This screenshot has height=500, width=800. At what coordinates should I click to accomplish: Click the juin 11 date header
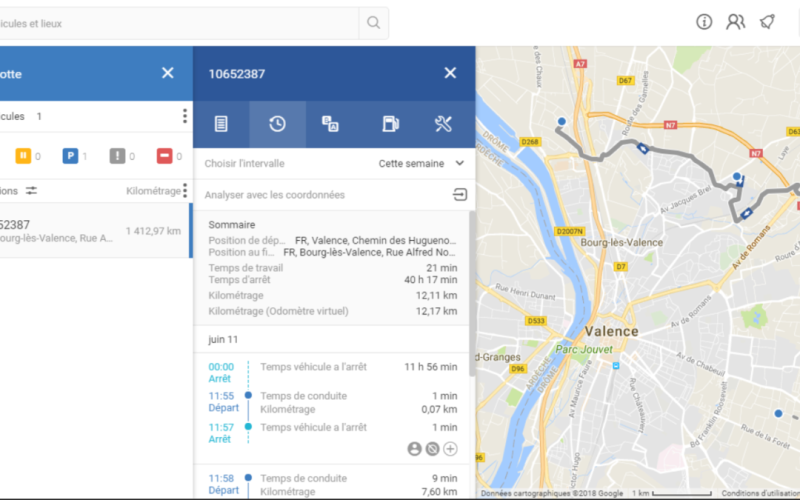coord(223,339)
